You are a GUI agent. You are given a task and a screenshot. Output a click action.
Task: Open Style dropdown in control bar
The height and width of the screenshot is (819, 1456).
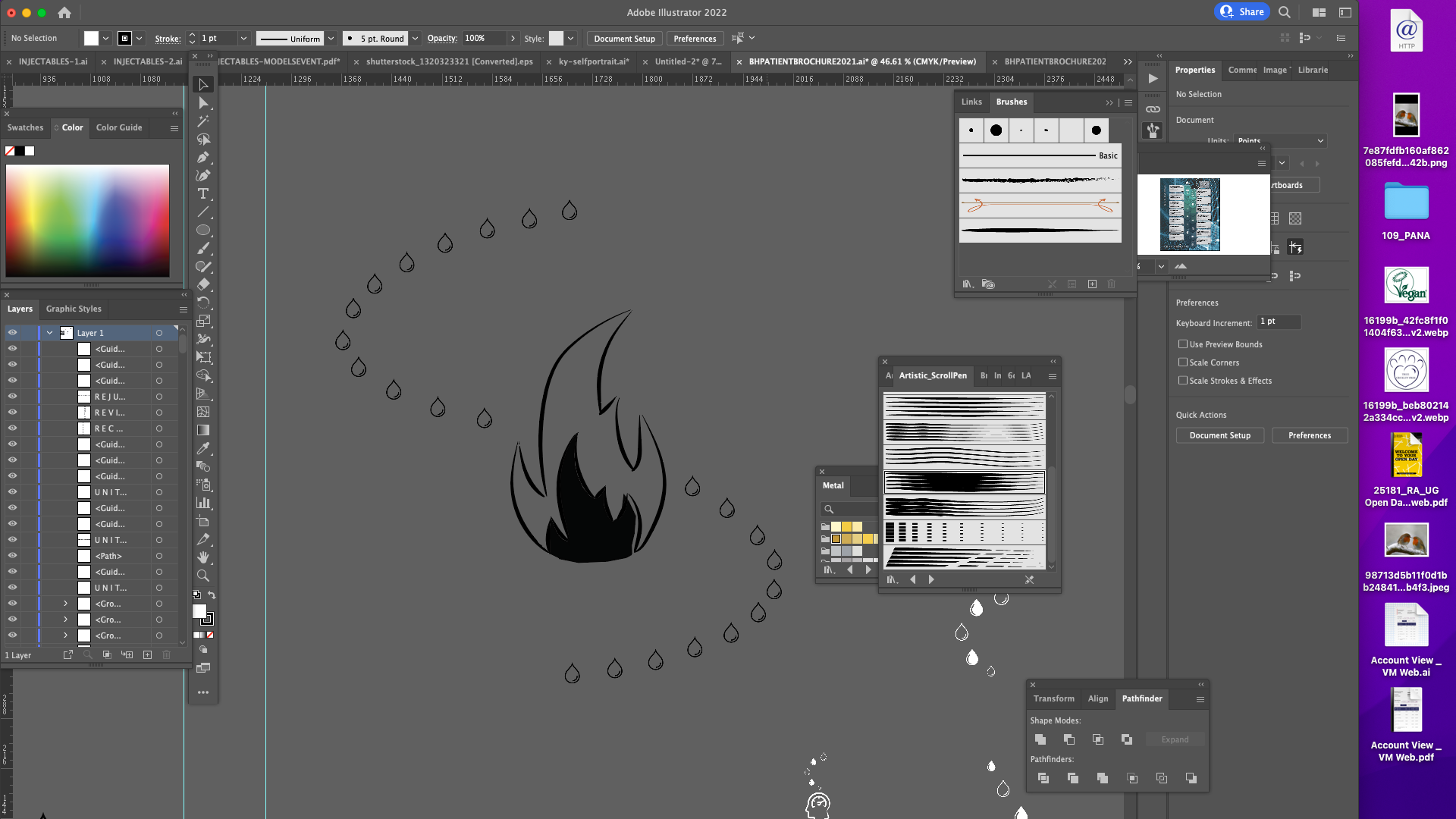pos(570,39)
